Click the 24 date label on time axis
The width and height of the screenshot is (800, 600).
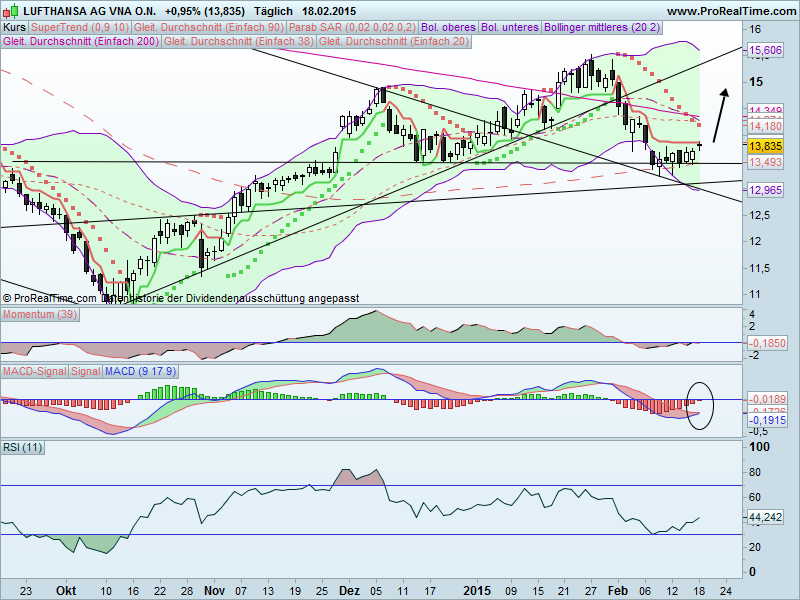[726, 591]
